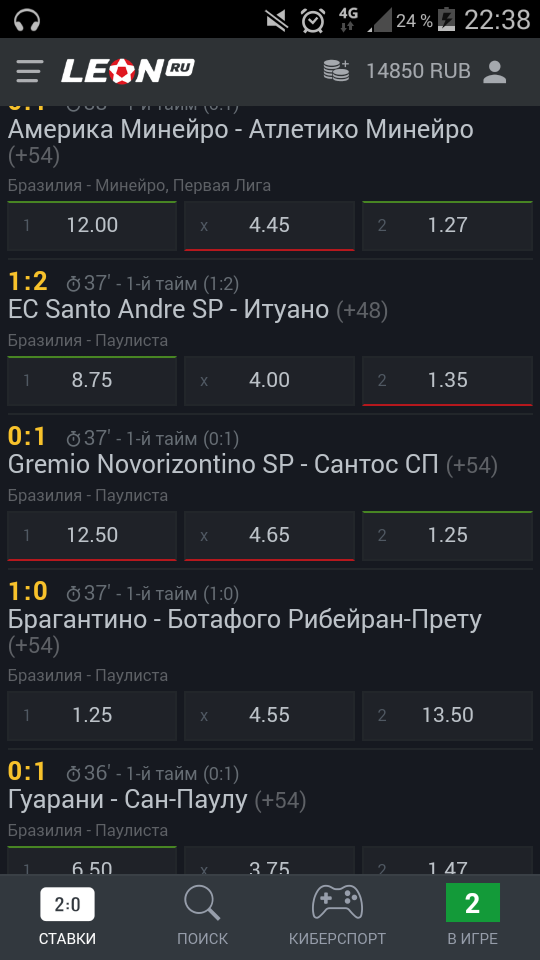Tap the 14850 RUB balance

[x=418, y=71]
